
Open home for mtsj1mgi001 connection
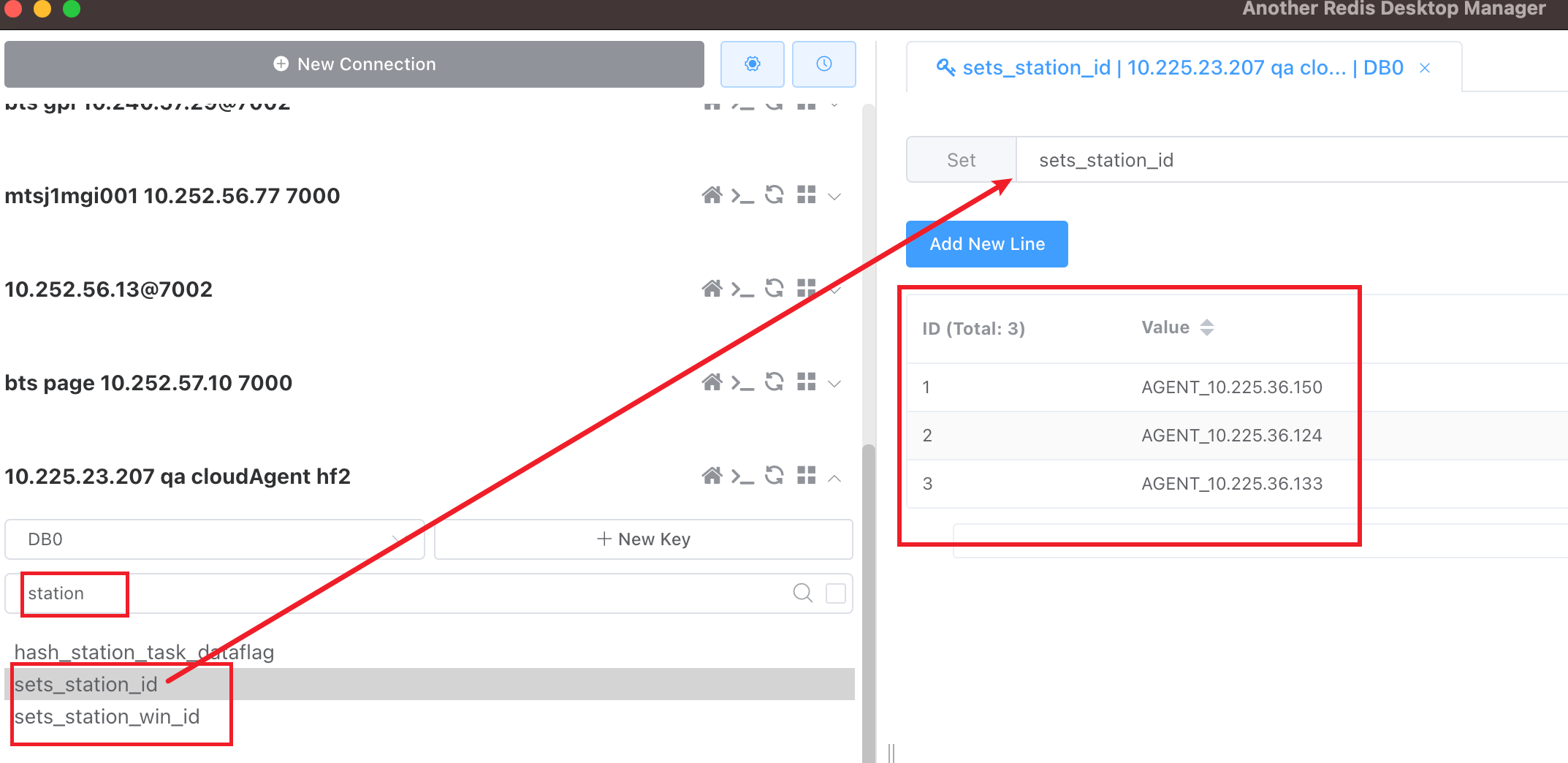712,195
